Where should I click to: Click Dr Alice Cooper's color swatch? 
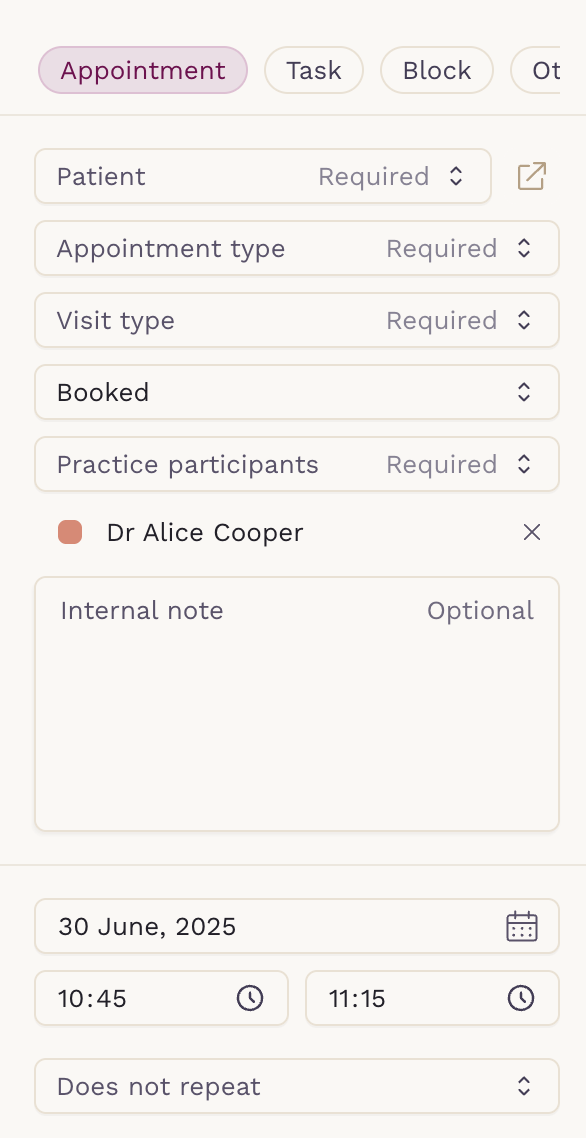tap(70, 532)
